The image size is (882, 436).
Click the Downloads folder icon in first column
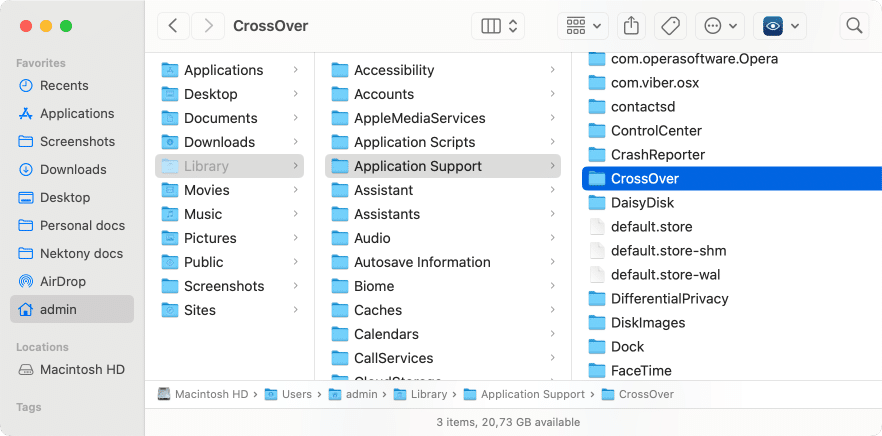point(170,142)
